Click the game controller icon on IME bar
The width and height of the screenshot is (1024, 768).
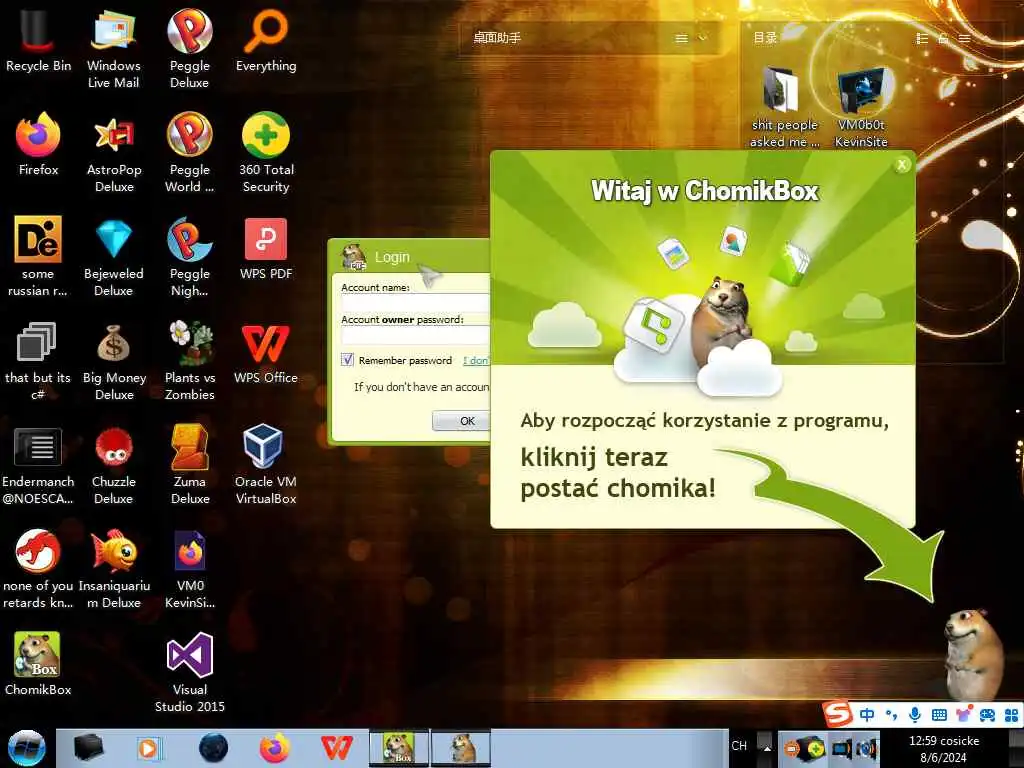(987, 715)
